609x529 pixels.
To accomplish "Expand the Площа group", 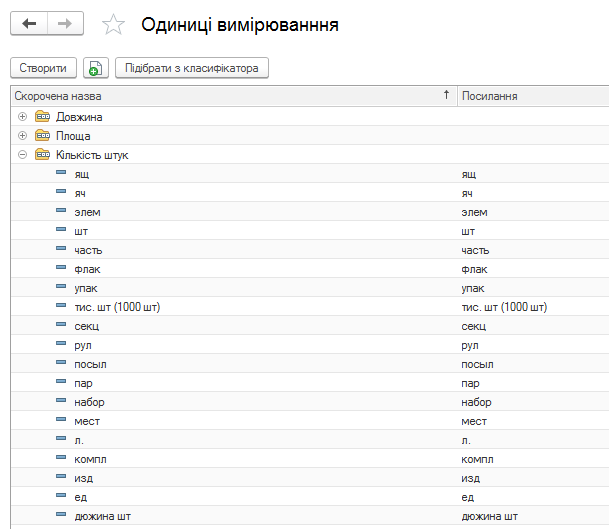I will coord(22,136).
